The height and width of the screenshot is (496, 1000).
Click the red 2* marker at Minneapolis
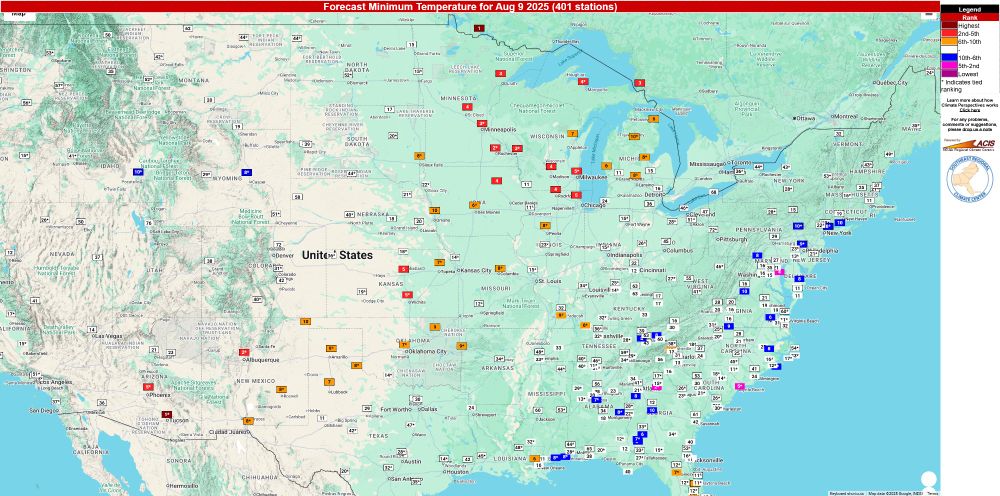click(x=482, y=124)
